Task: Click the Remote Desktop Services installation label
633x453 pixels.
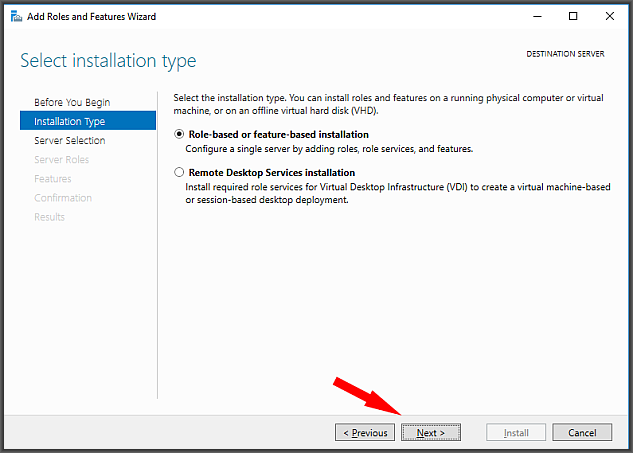Action: [x=272, y=173]
